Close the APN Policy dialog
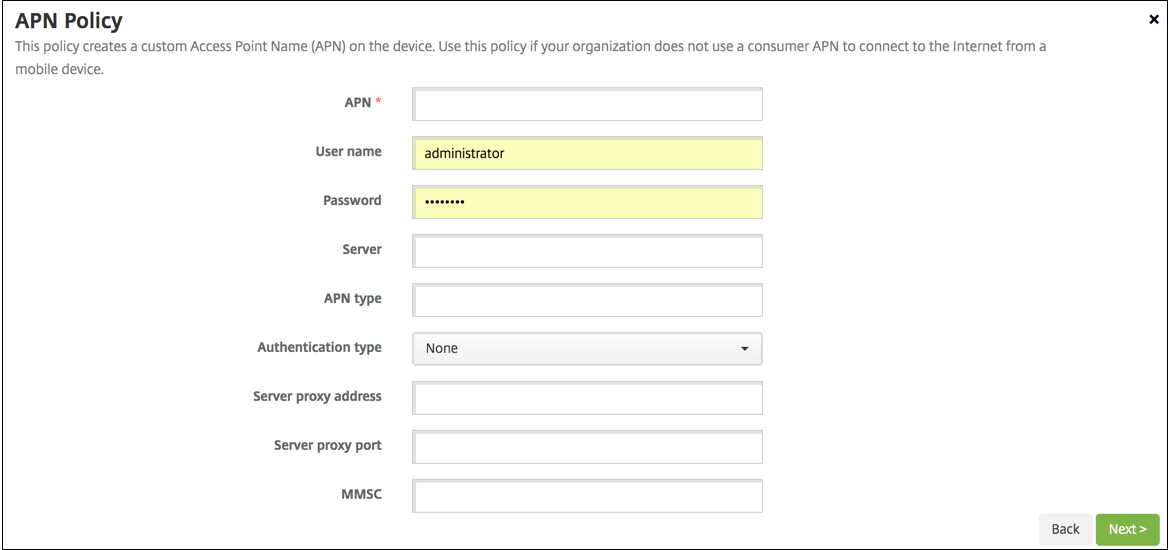The height and width of the screenshot is (550, 1172). pos(1155,19)
